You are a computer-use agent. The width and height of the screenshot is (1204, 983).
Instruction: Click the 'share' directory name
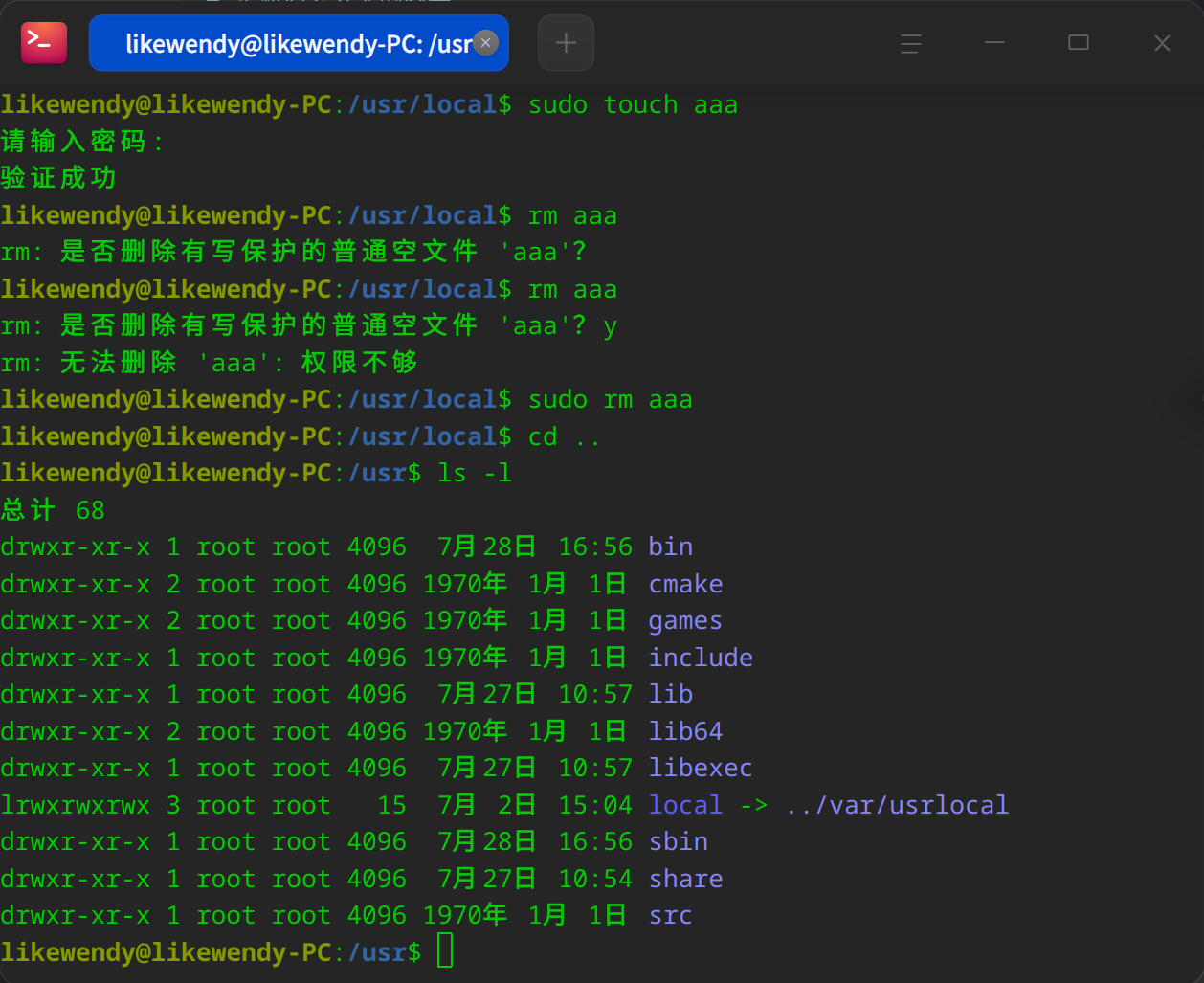coord(686,879)
